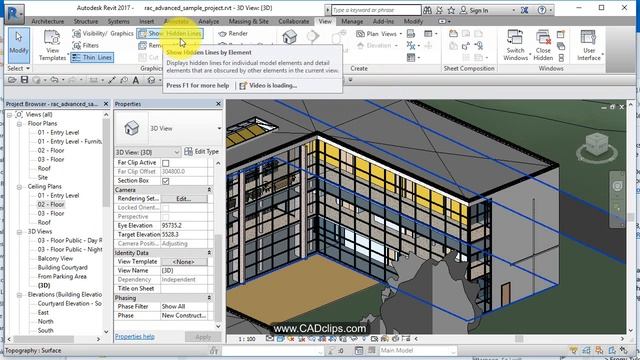Screen dimensions: 640x360
Task: Collapse Elevations tree node
Action: click(x=19, y=294)
